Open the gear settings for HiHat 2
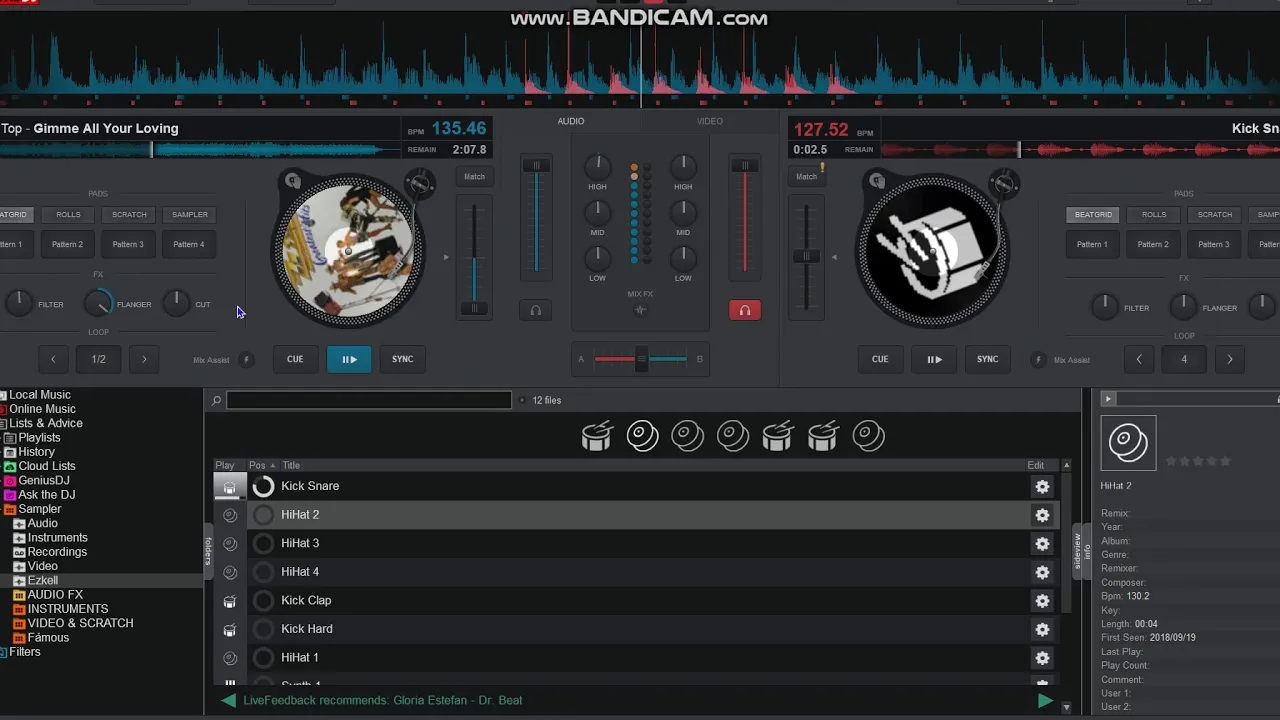Image resolution: width=1280 pixels, height=720 pixels. 1042,515
